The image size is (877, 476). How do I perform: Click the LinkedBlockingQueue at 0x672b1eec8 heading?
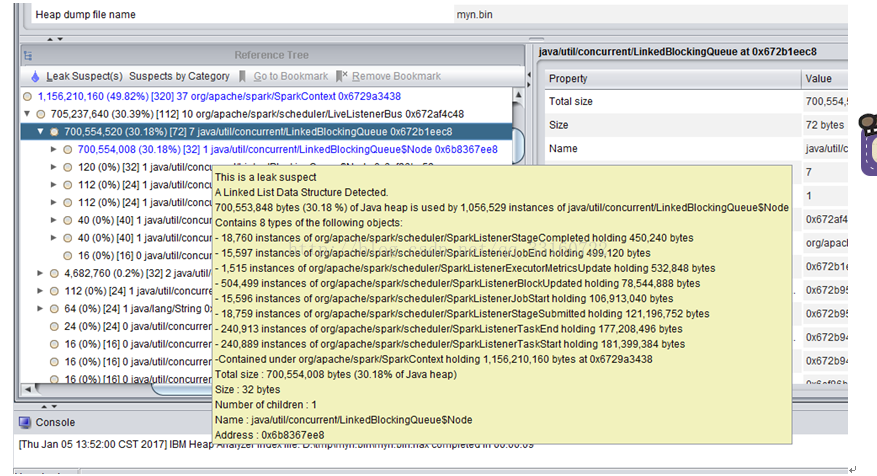(677, 52)
